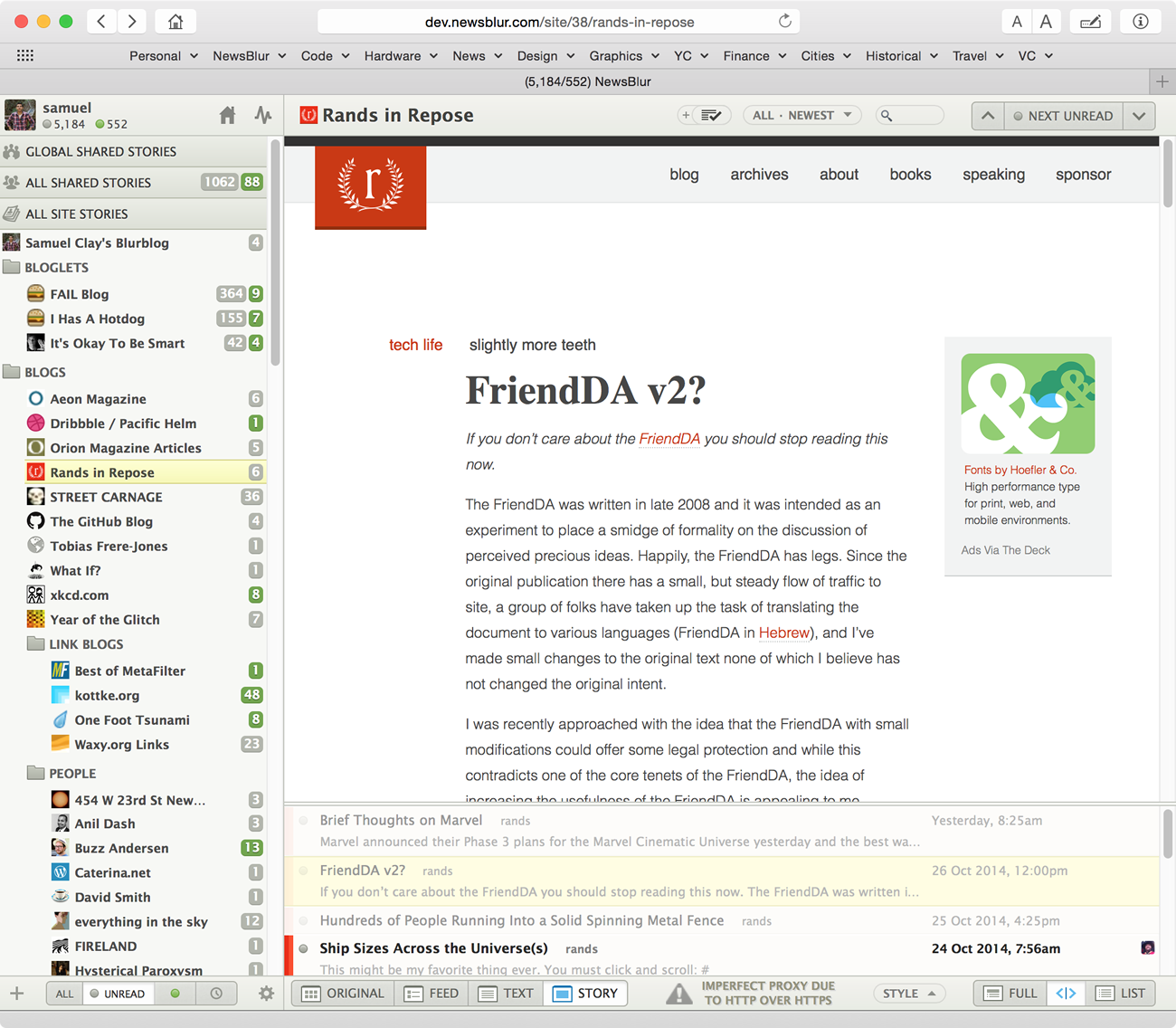Go to the next story down arrow
Image resolution: width=1176 pixels, height=1028 pixels.
tap(1140, 116)
